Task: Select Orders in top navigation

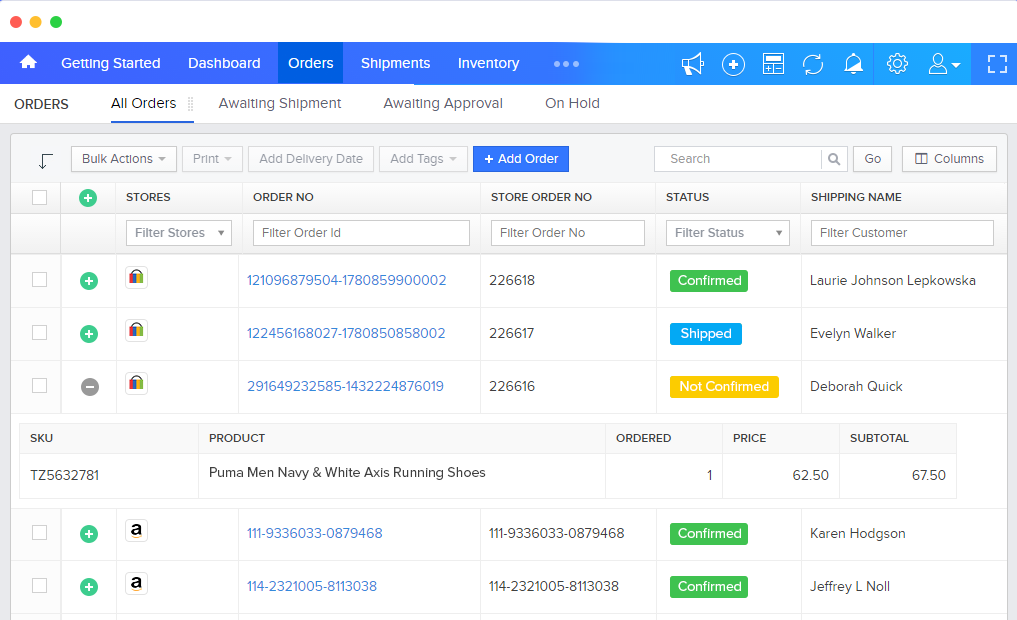Action: 311,64
